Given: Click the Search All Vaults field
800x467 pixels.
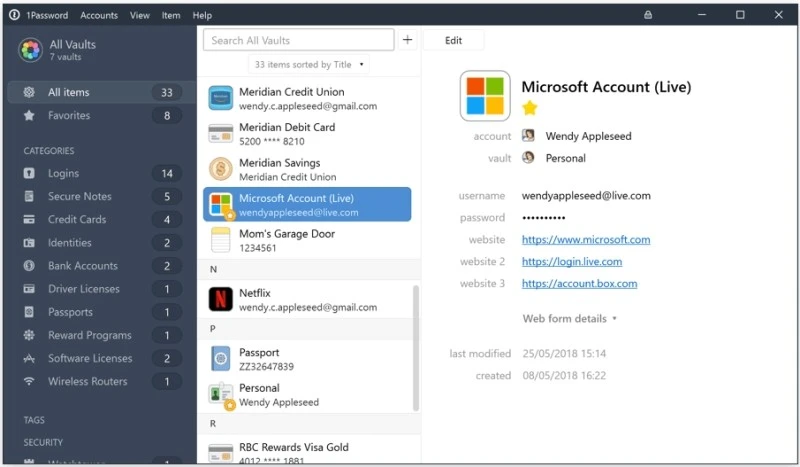Looking at the screenshot, I should (x=298, y=40).
